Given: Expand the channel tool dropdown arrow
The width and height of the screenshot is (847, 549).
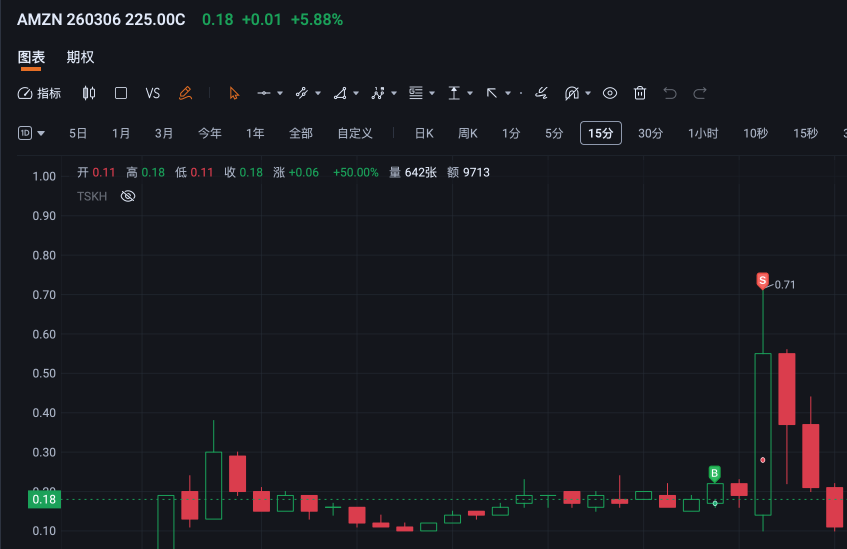Looking at the screenshot, I should pyautogui.click(x=318, y=93).
